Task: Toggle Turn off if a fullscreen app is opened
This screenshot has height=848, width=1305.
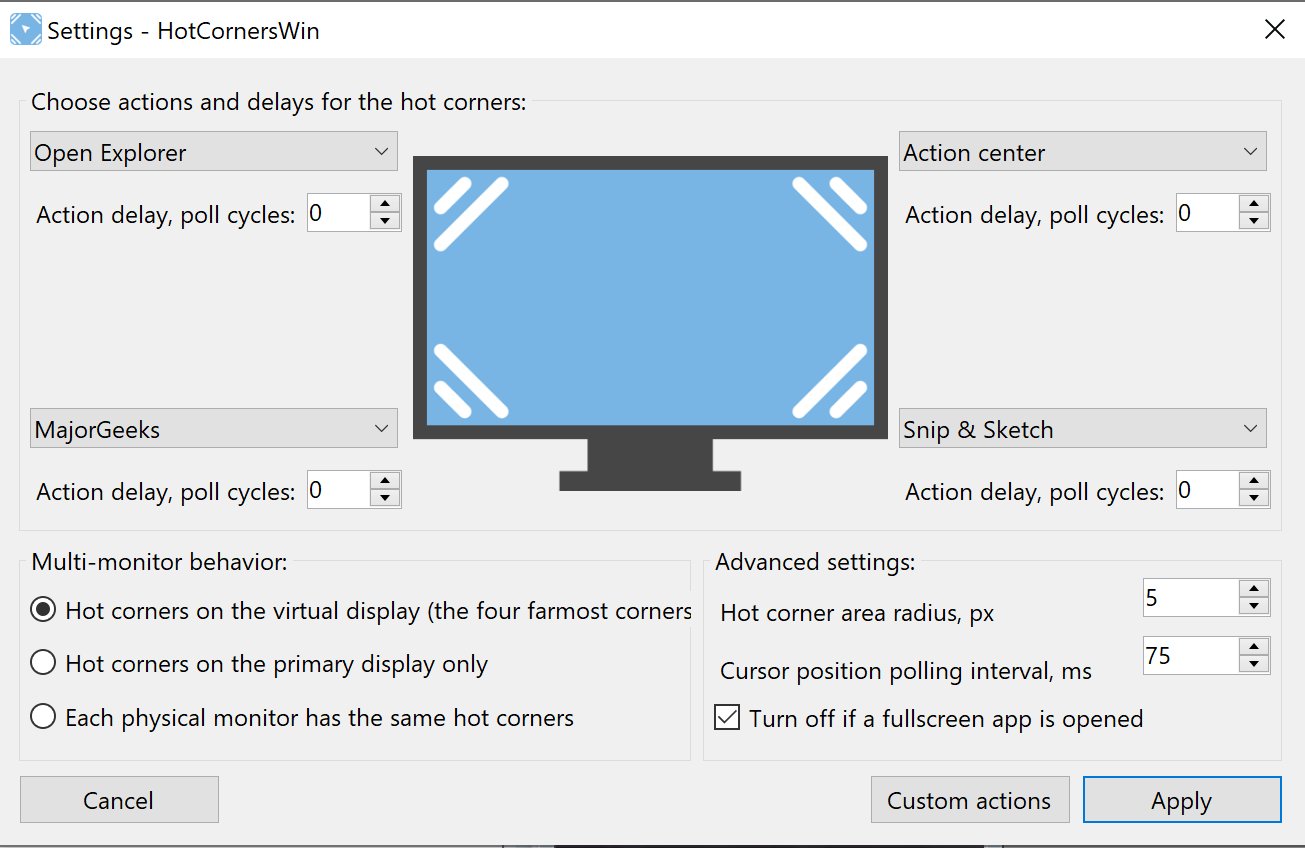Action: (x=726, y=717)
